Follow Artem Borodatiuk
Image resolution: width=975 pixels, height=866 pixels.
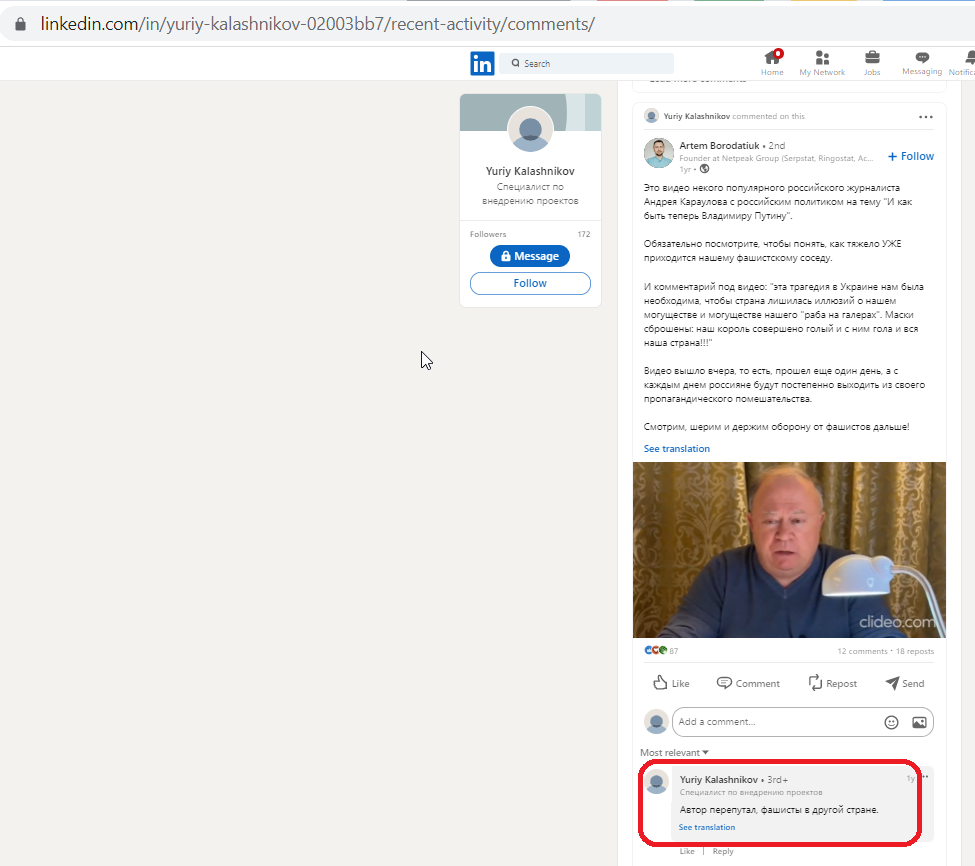tap(911, 156)
